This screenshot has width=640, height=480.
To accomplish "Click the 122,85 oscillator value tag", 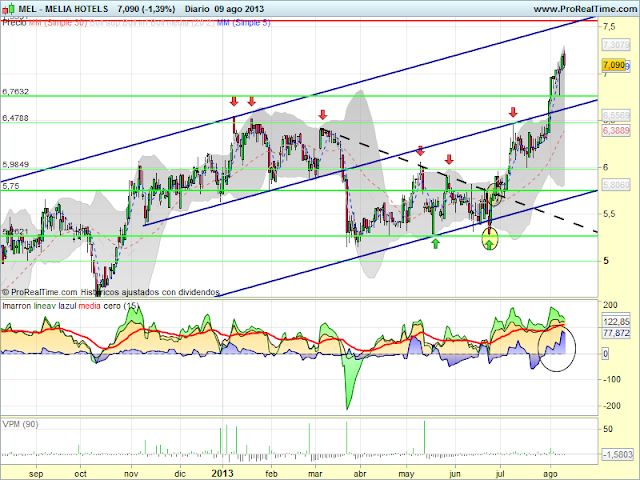I will click(616, 321).
